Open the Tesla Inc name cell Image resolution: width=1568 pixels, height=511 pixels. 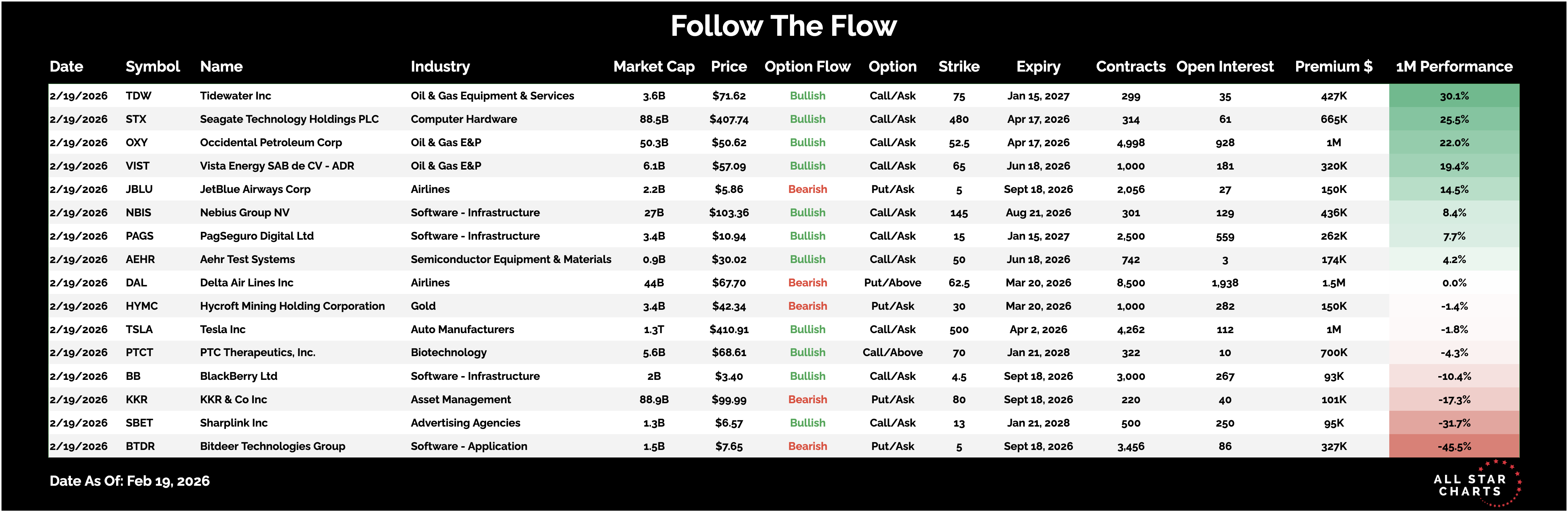(223, 330)
